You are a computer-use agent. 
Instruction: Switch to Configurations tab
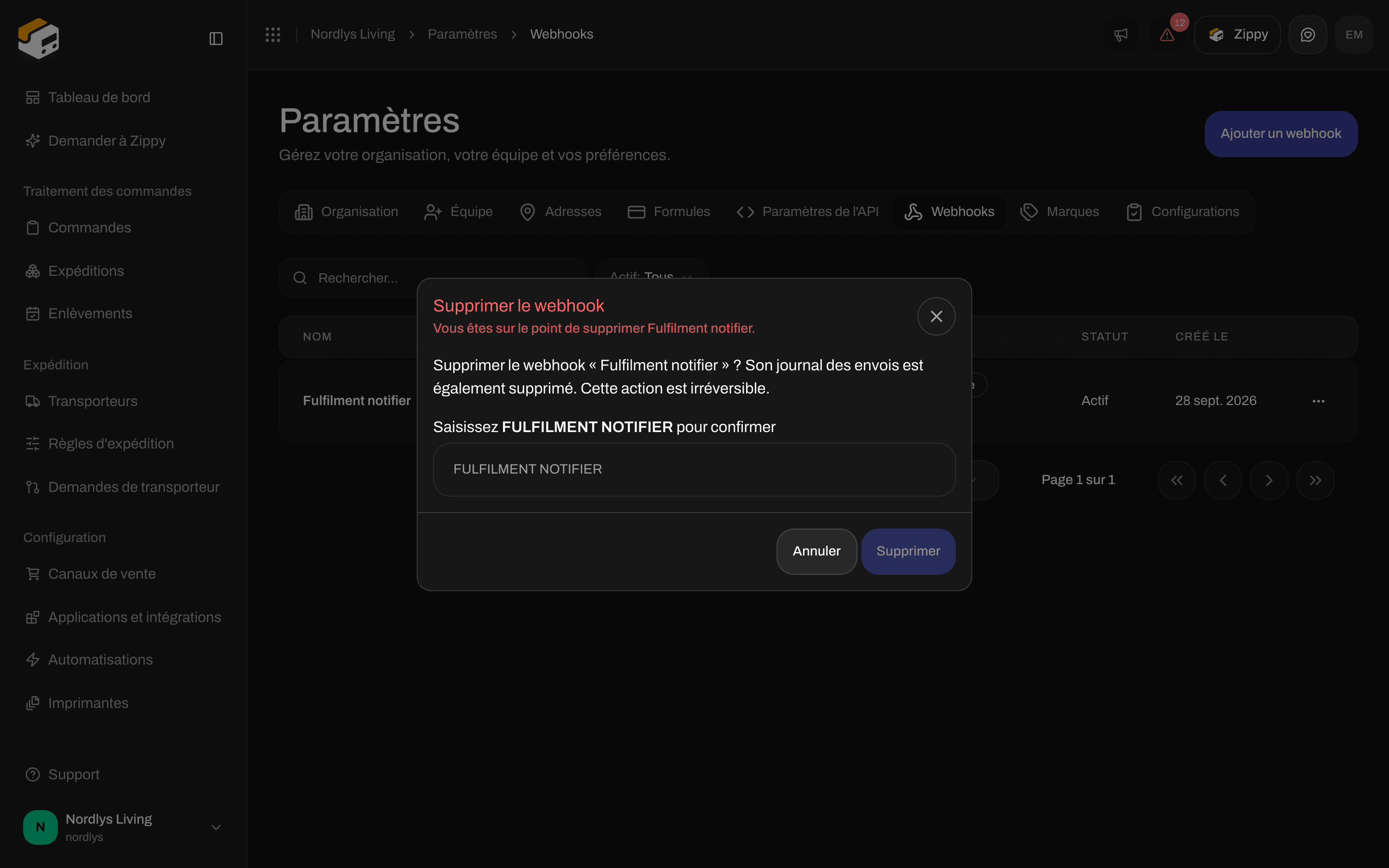tap(1183, 212)
